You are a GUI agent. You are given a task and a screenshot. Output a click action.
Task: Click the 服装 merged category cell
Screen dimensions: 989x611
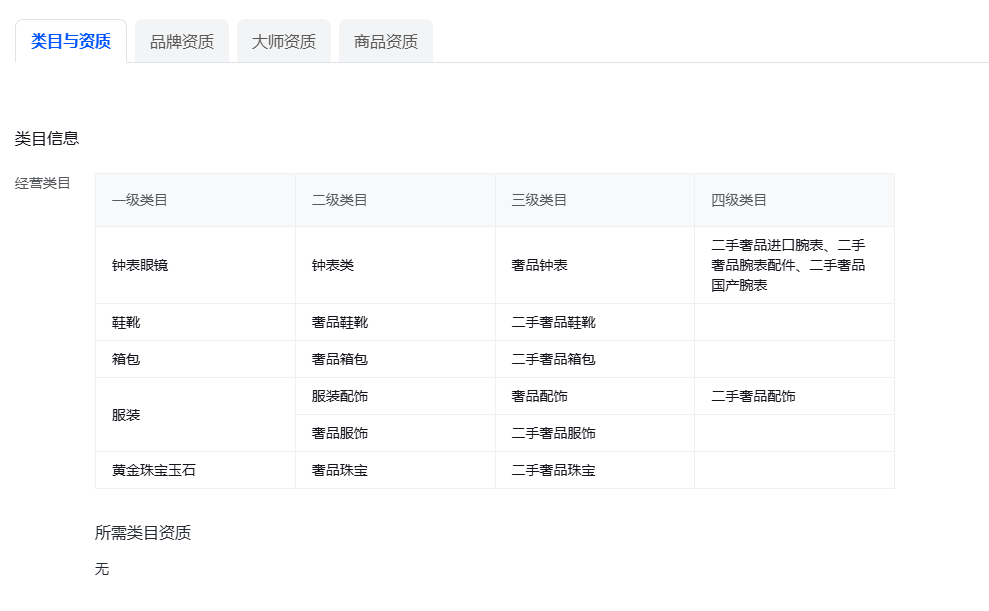[x=195, y=414]
